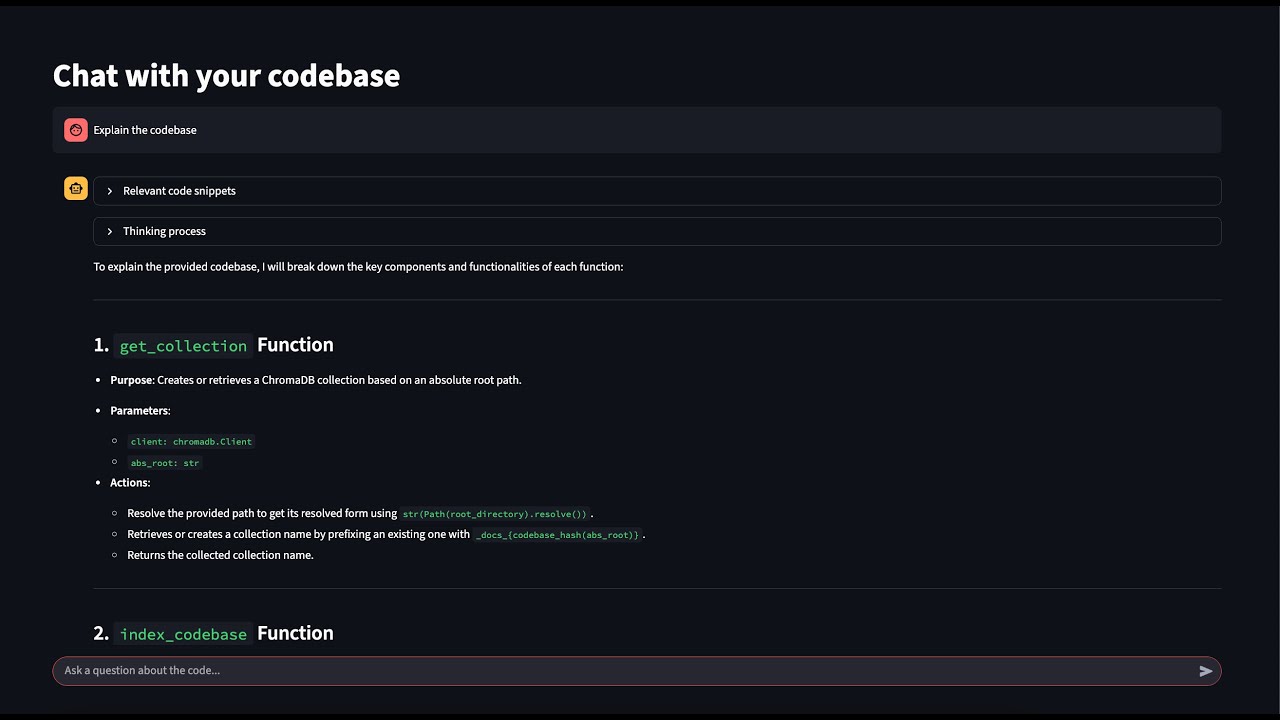
Task: Click the assistant robot avatar icon
Action: (76, 188)
